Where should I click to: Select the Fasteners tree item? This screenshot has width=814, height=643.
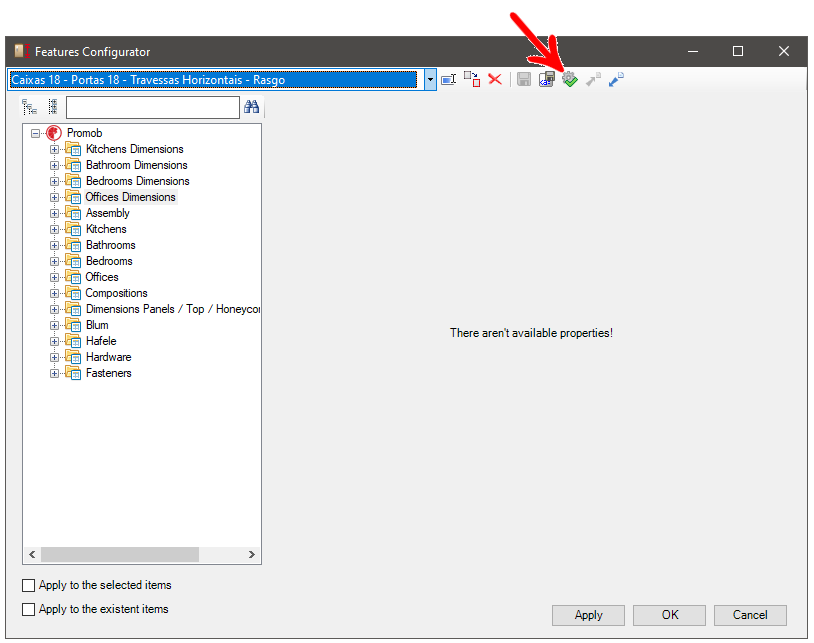click(x=108, y=373)
